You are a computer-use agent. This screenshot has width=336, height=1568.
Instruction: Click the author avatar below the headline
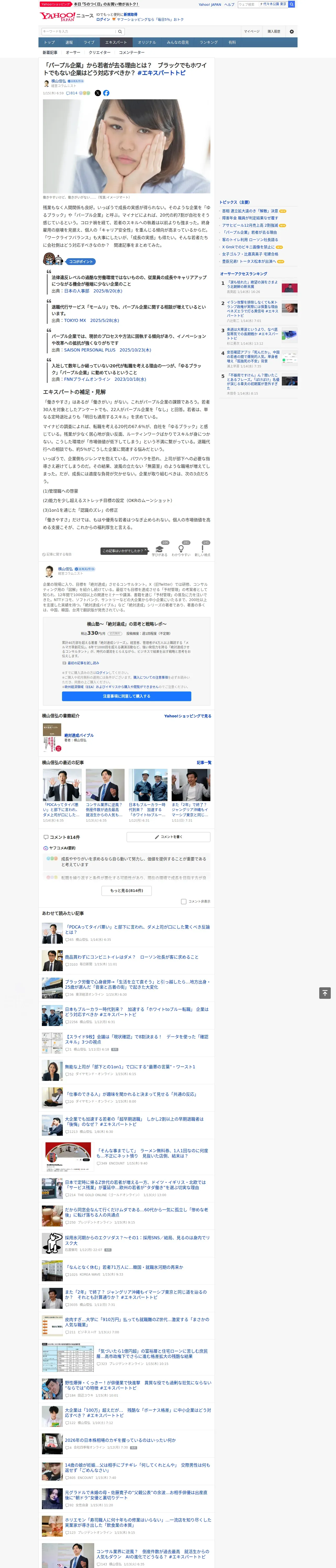pos(46,83)
